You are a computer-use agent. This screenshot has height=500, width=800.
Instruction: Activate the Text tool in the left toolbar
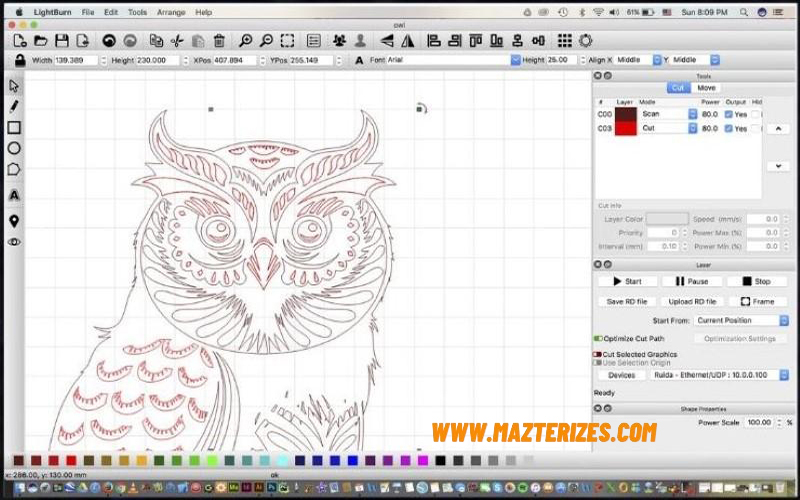14,195
